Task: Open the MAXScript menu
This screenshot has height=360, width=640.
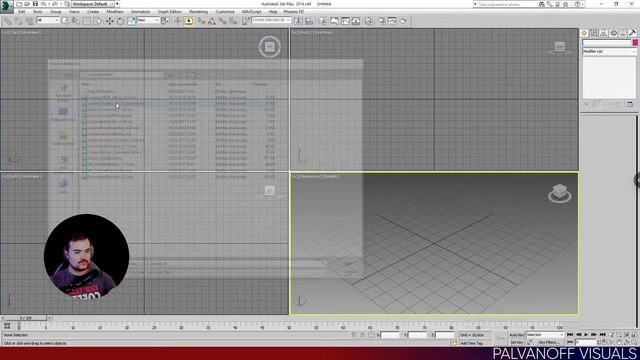Action: pyautogui.click(x=251, y=12)
